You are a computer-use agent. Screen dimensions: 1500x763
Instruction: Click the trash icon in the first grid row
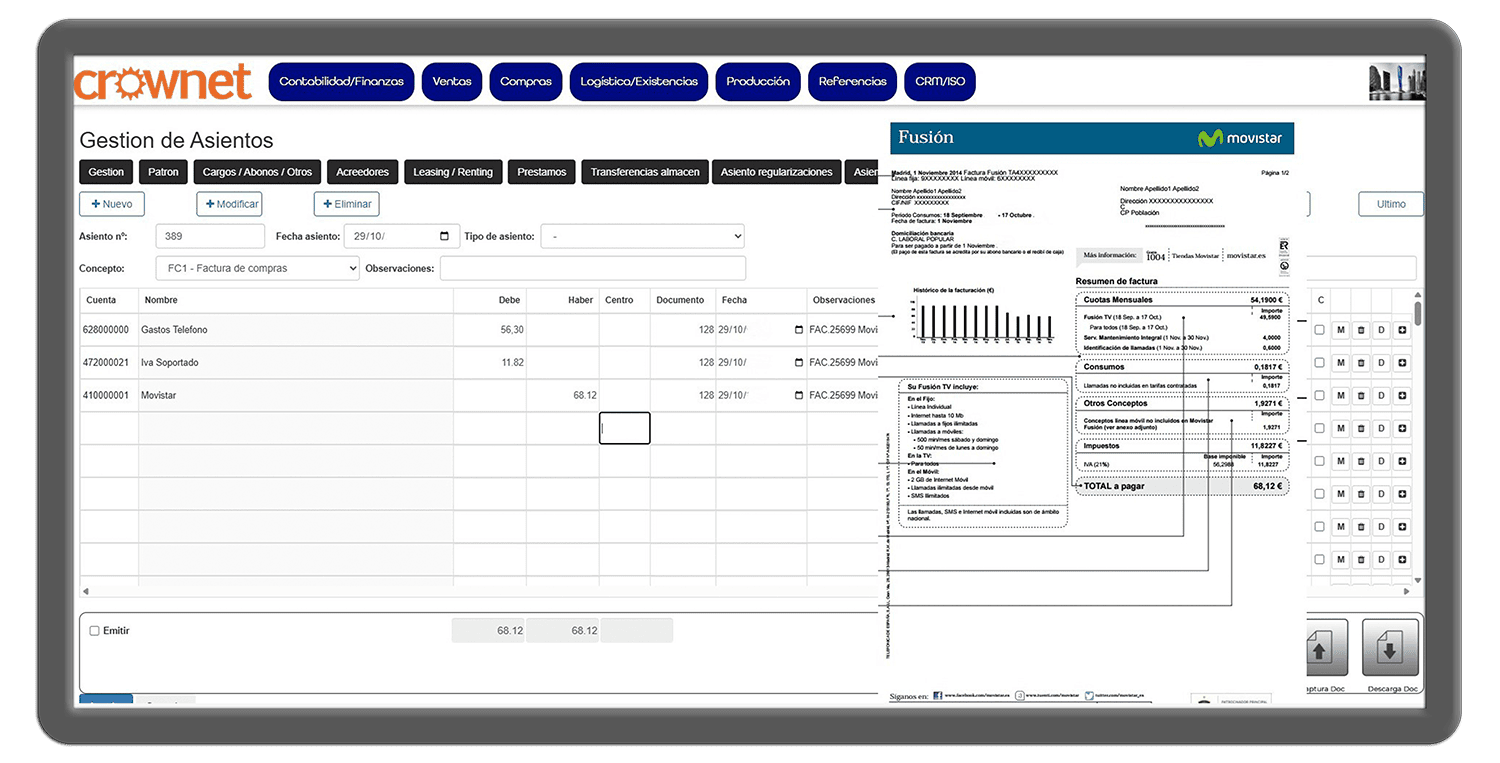click(x=1361, y=330)
